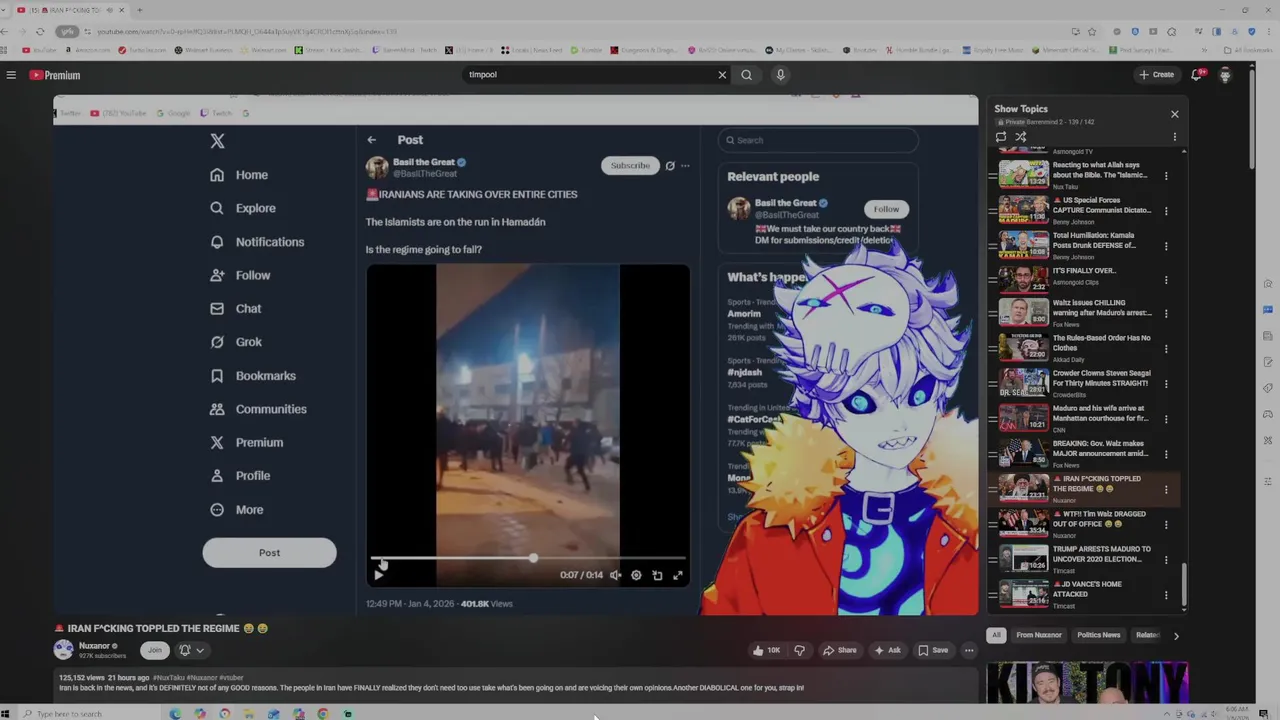Image resolution: width=1280 pixels, height=720 pixels.
Task: Join the Nuxanor channel membership
Action: tap(154, 650)
